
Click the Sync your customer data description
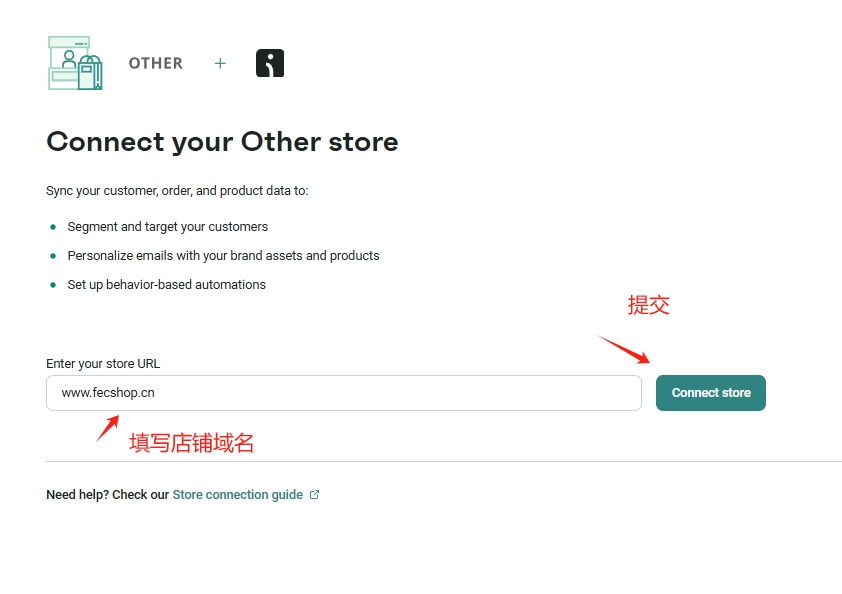pos(177,190)
